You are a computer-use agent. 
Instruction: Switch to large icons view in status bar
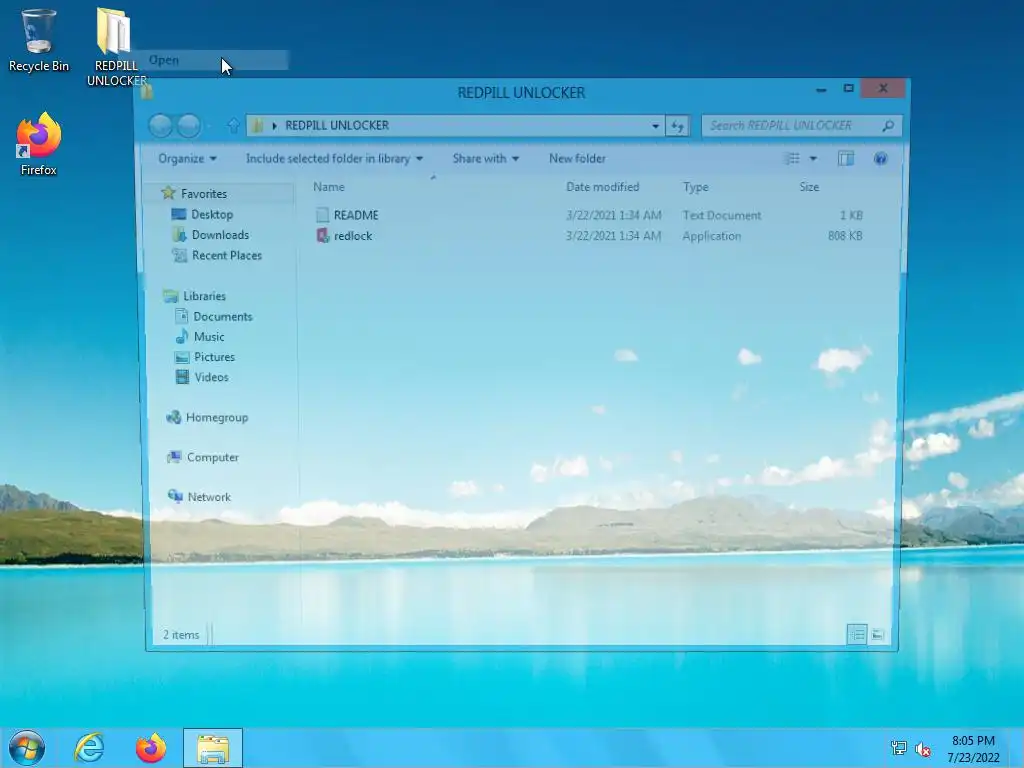(x=878, y=634)
